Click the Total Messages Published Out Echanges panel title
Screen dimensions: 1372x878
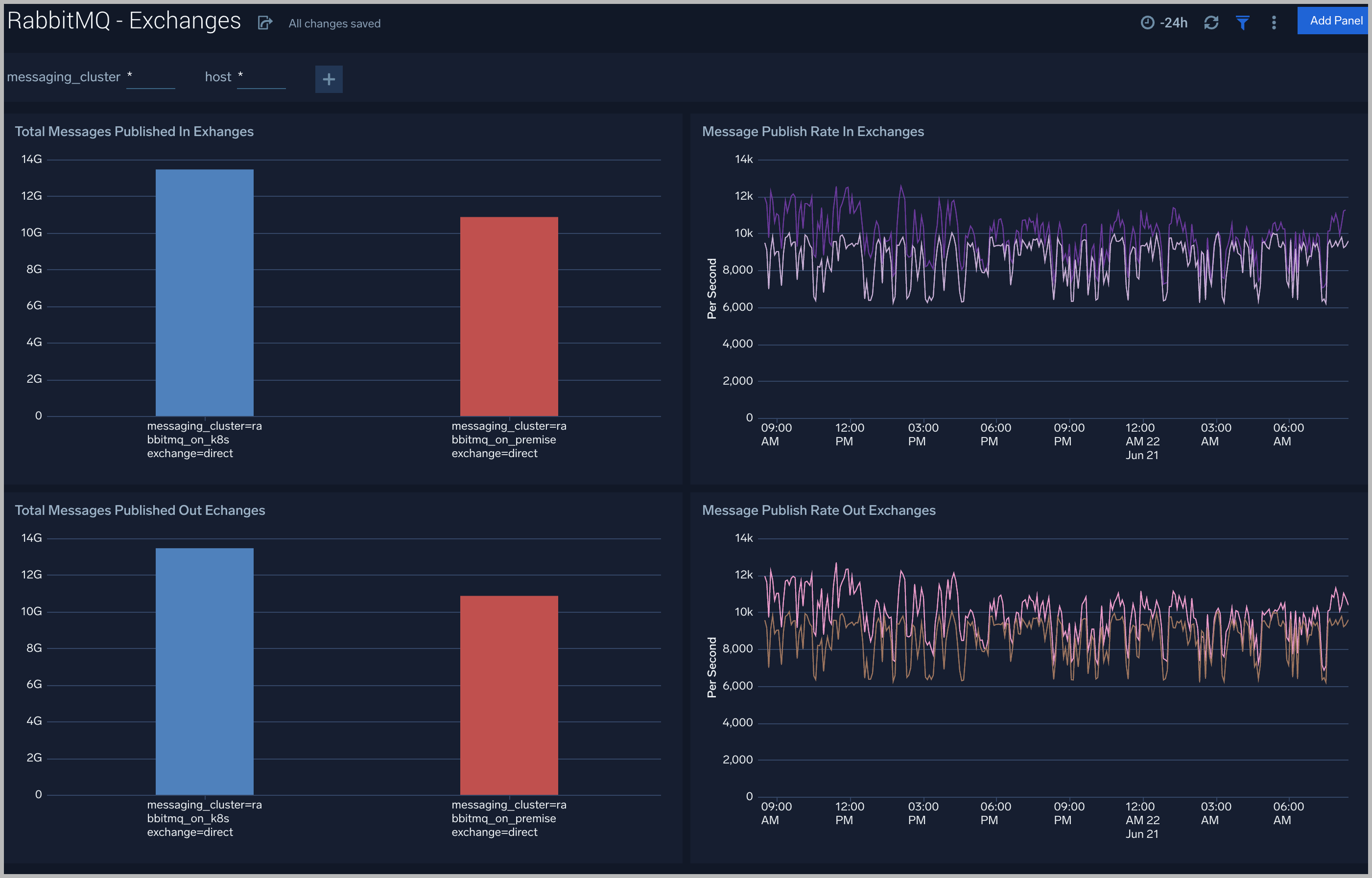[x=140, y=510]
